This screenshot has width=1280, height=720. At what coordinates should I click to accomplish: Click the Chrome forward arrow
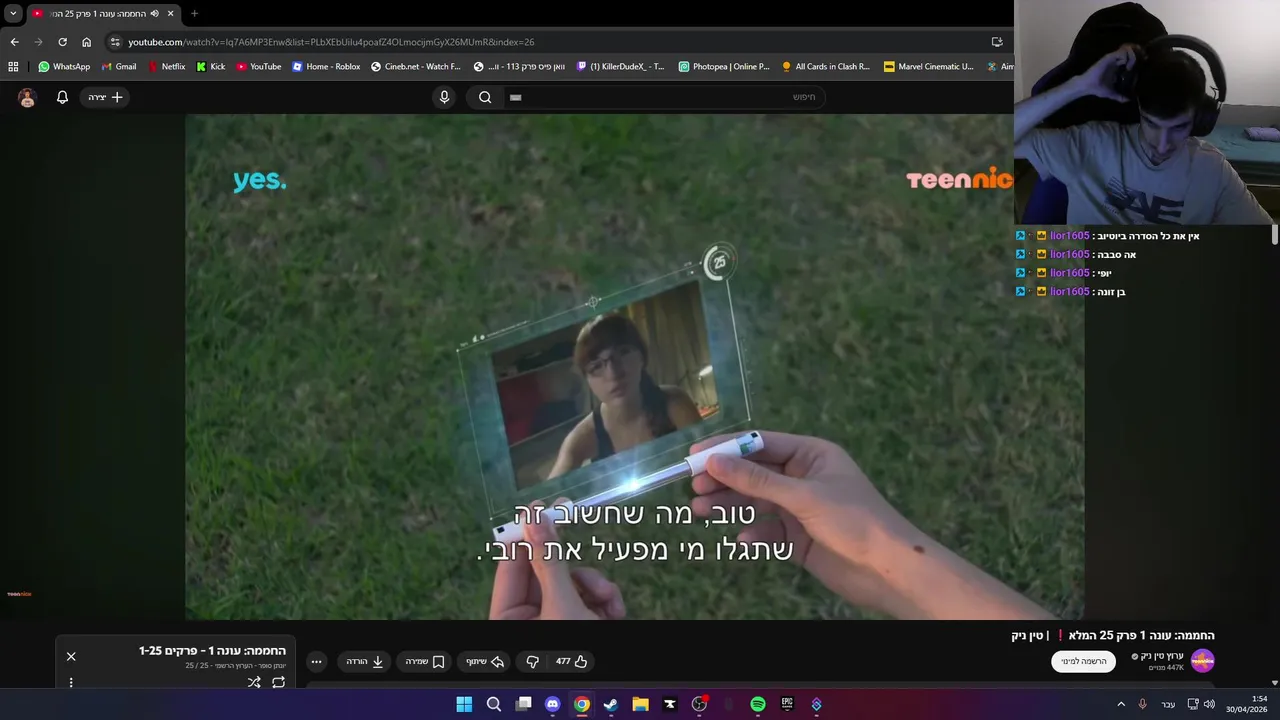(38, 42)
